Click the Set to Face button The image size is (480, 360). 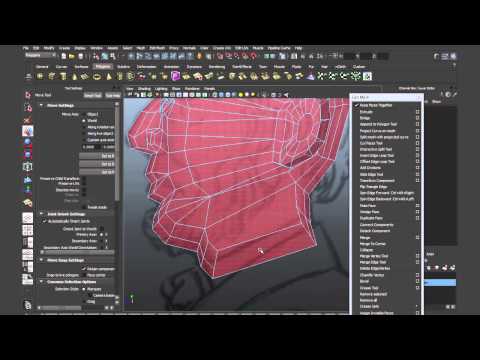pos(97,172)
